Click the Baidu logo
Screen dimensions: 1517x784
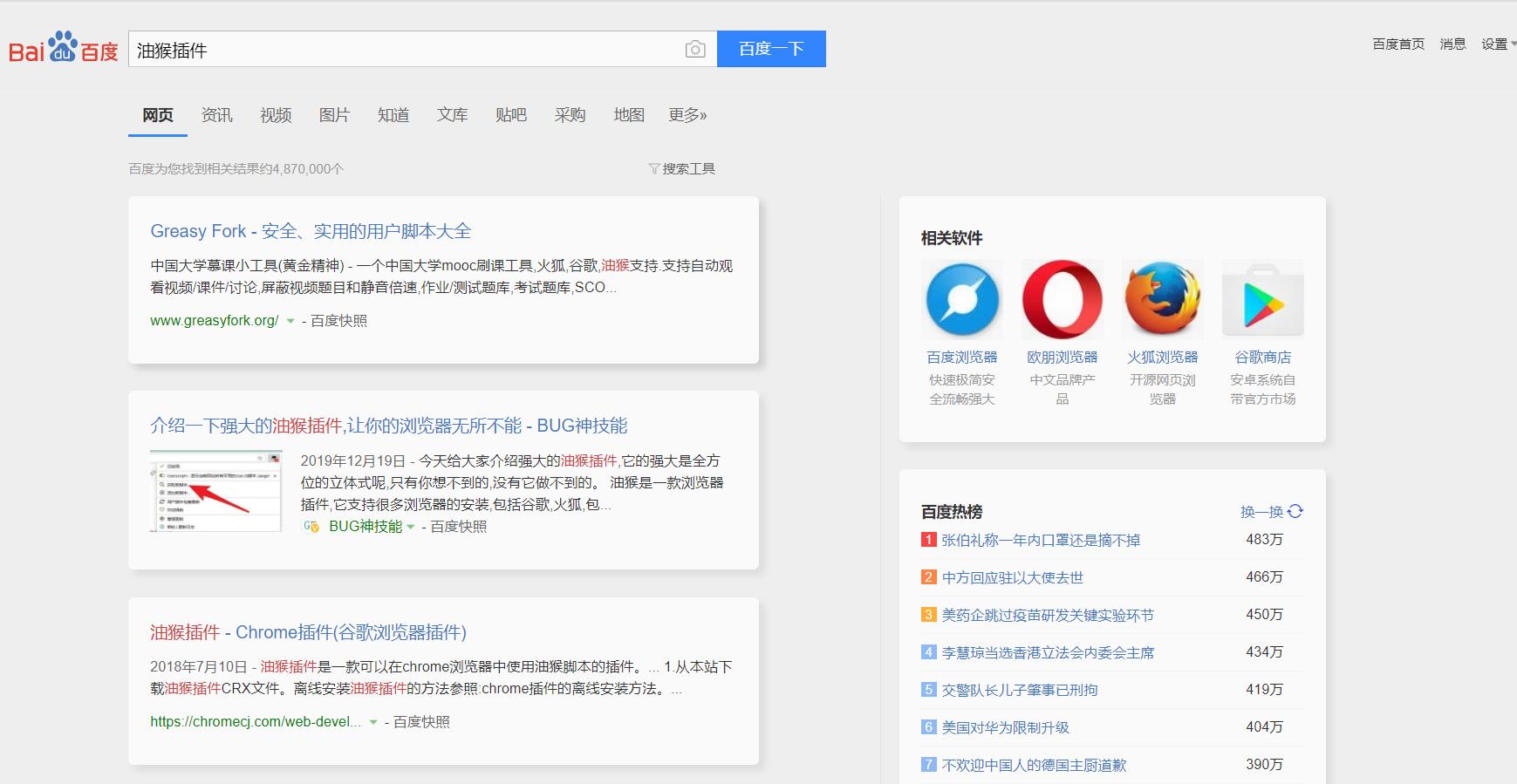click(63, 49)
